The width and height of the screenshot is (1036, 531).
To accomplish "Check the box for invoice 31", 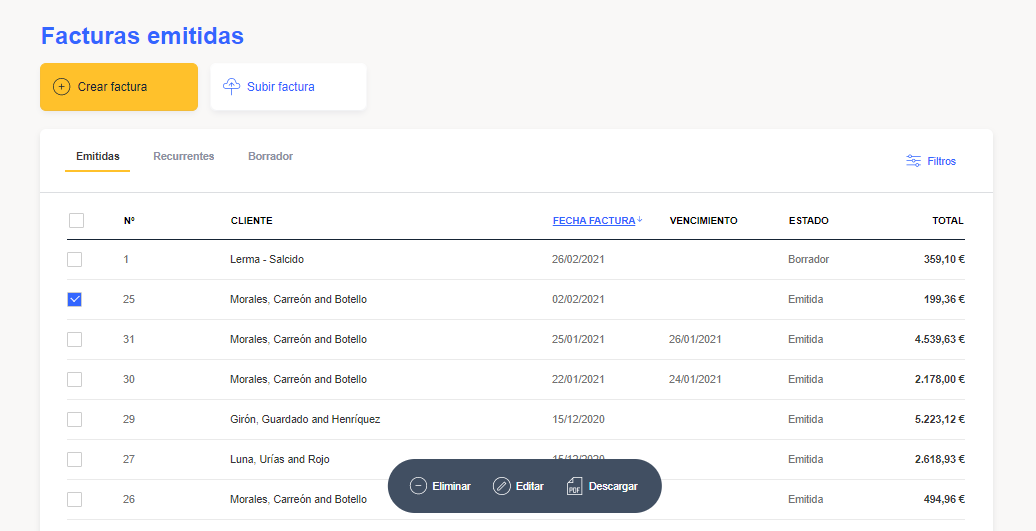I will [74, 339].
